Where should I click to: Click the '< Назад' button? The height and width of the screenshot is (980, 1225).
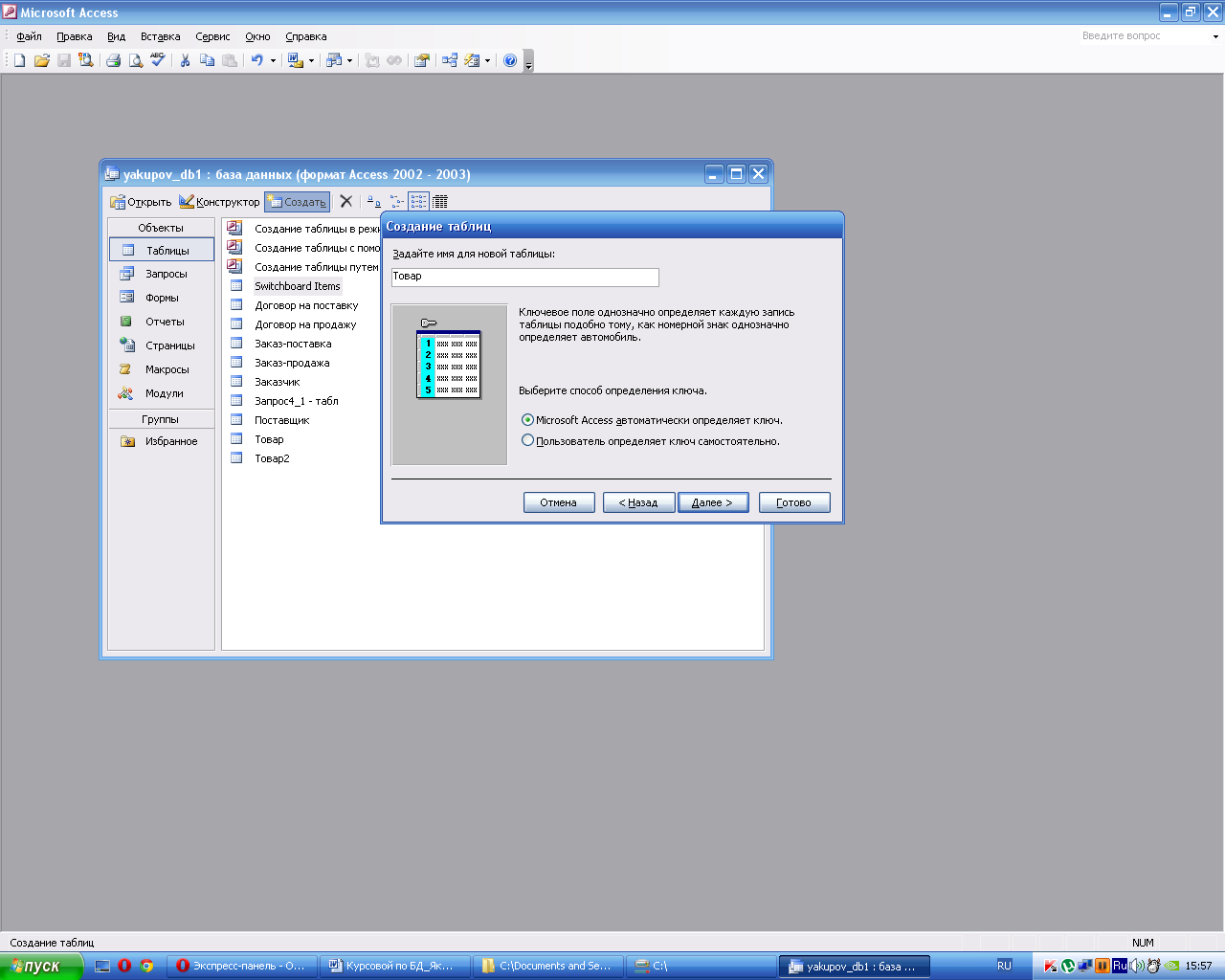[x=638, y=502]
